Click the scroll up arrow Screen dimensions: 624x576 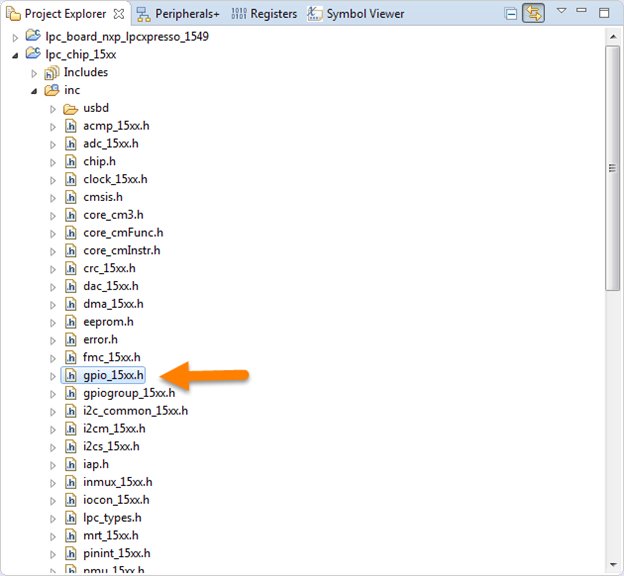[x=613, y=37]
